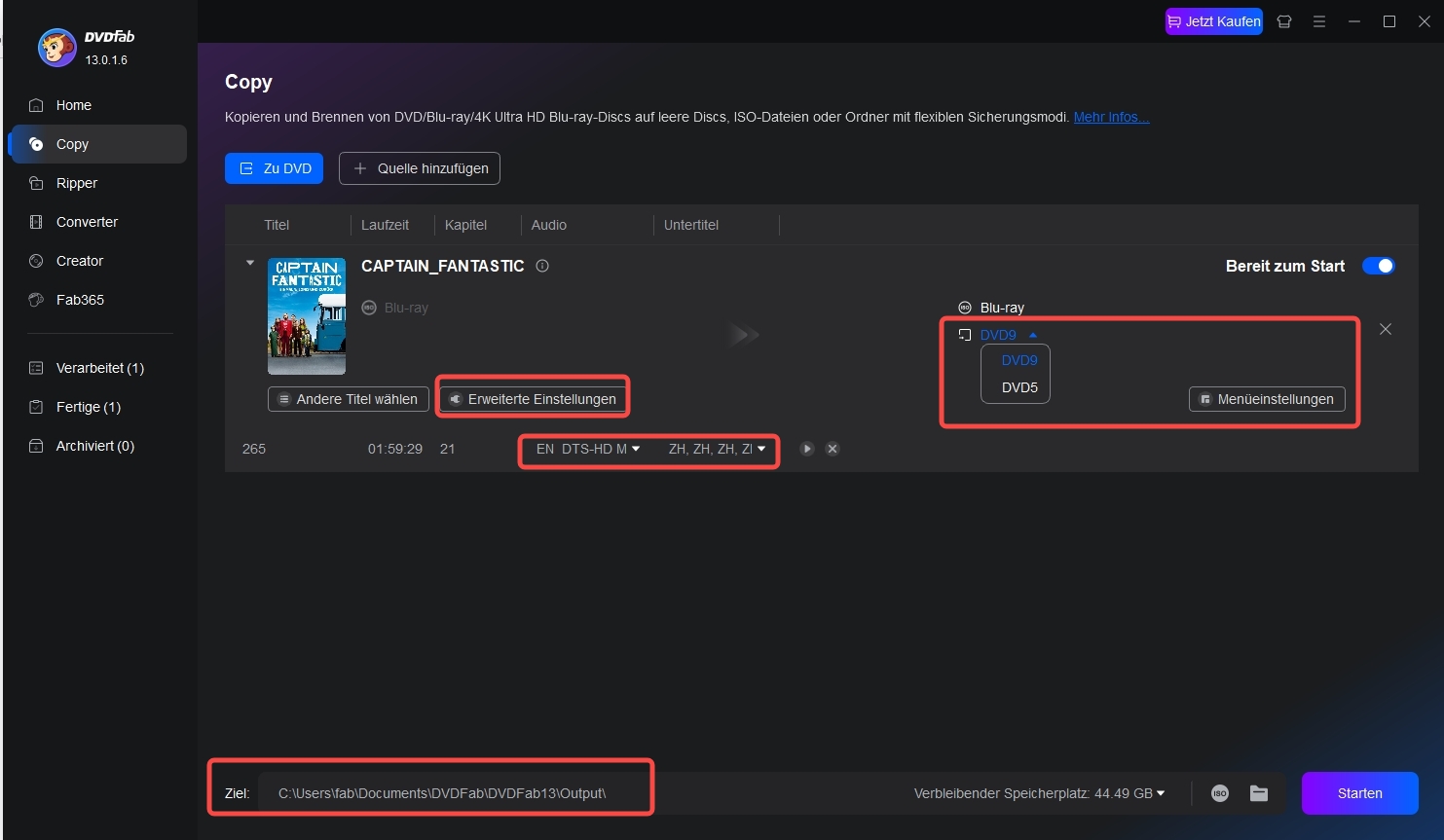1444x840 pixels.
Task: Preview title 265 with play icon
Action: 807,449
